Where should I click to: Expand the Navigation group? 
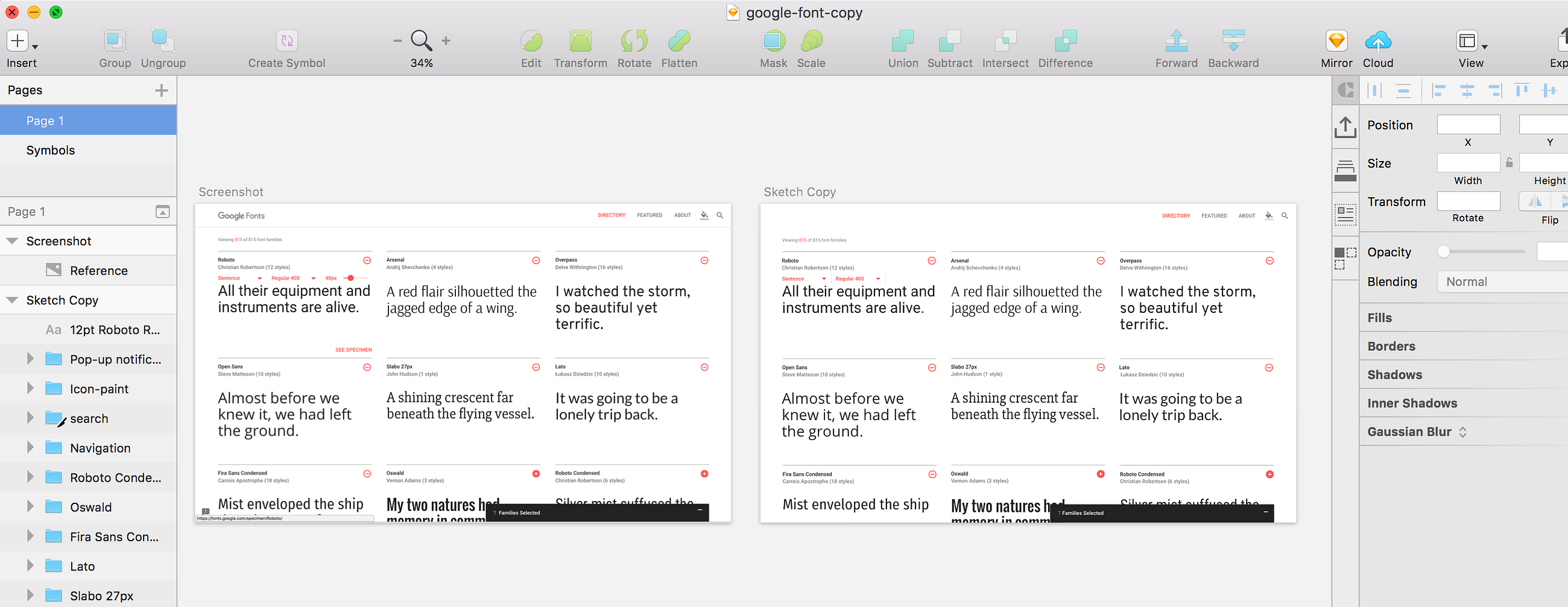30,448
